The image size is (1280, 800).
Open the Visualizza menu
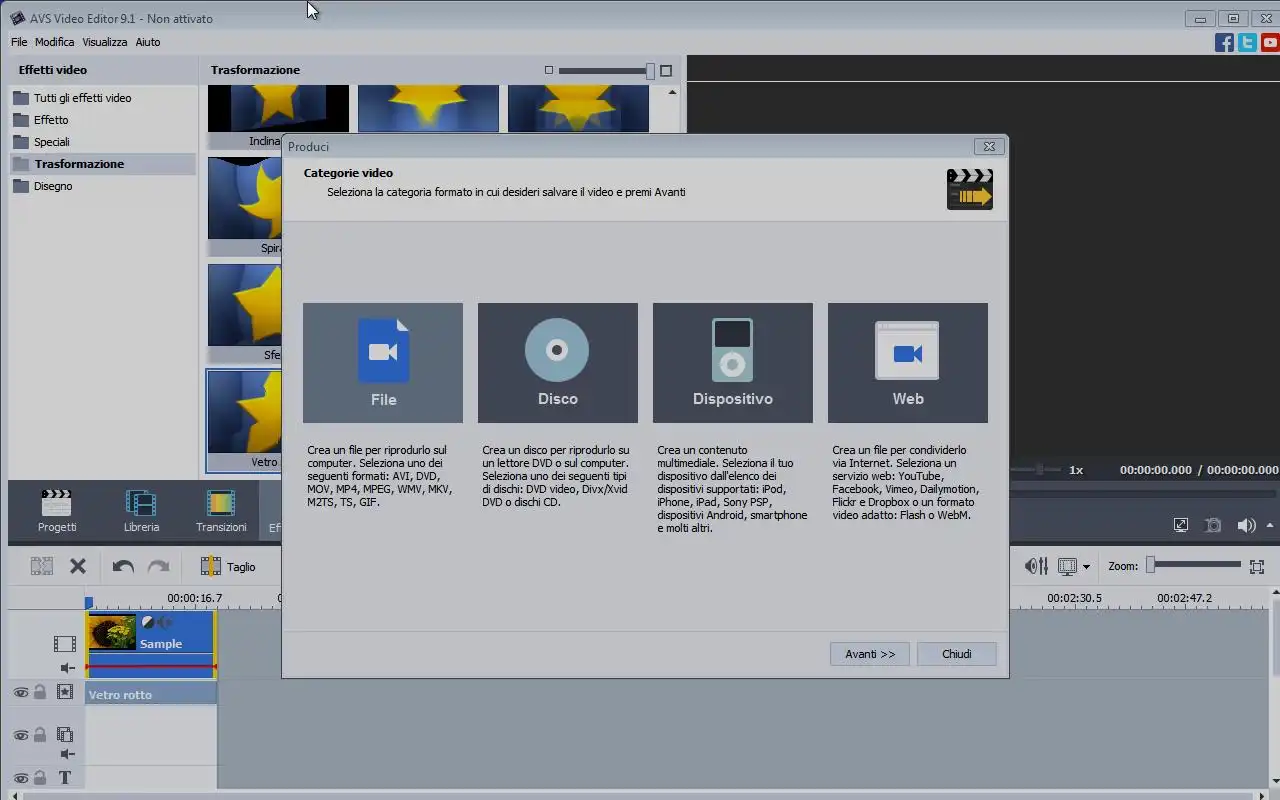point(105,42)
